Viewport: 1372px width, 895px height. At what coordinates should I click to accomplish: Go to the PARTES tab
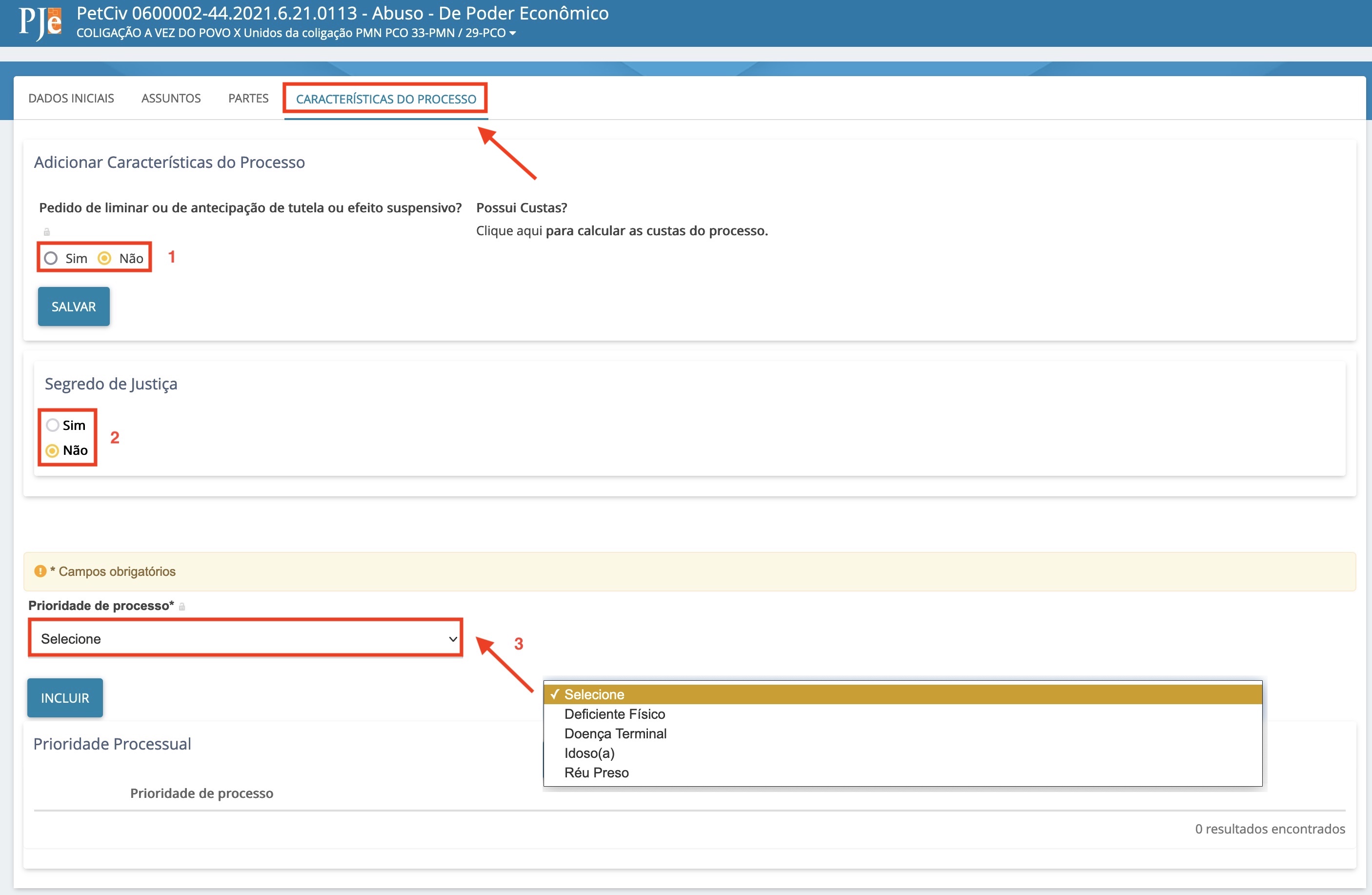point(248,98)
